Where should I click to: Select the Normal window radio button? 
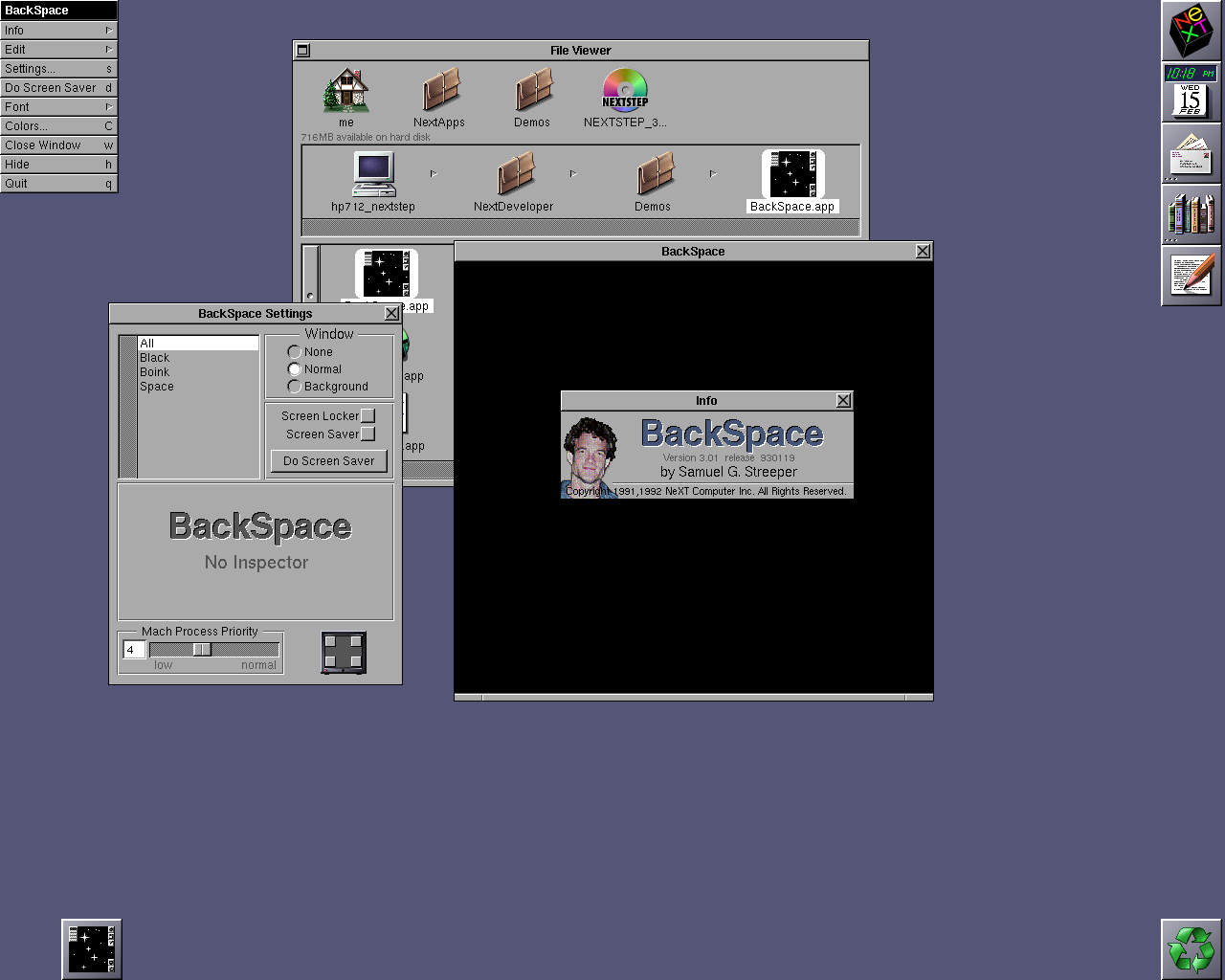[295, 369]
